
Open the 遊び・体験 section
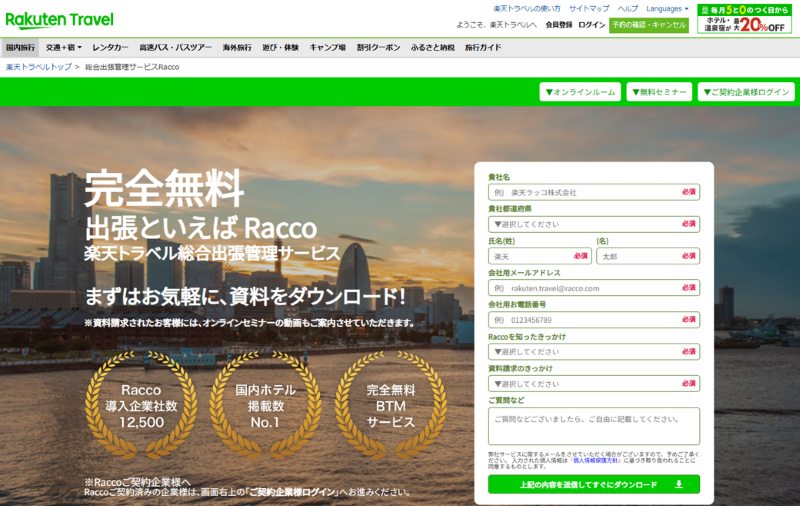(x=281, y=47)
